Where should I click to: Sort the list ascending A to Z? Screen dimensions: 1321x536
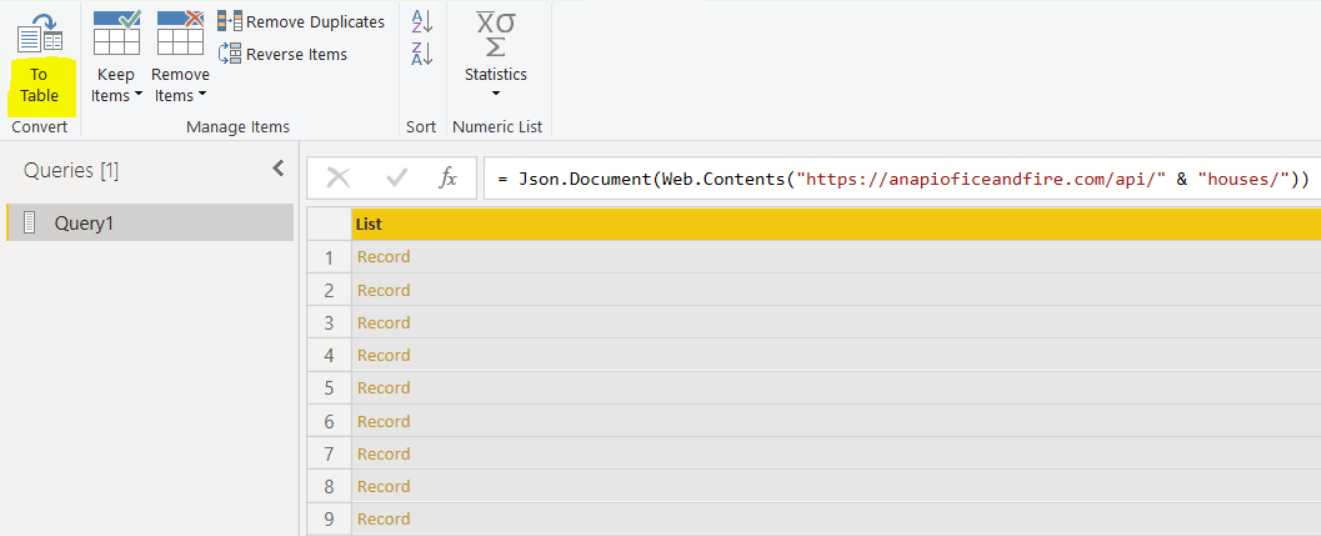click(x=422, y=22)
